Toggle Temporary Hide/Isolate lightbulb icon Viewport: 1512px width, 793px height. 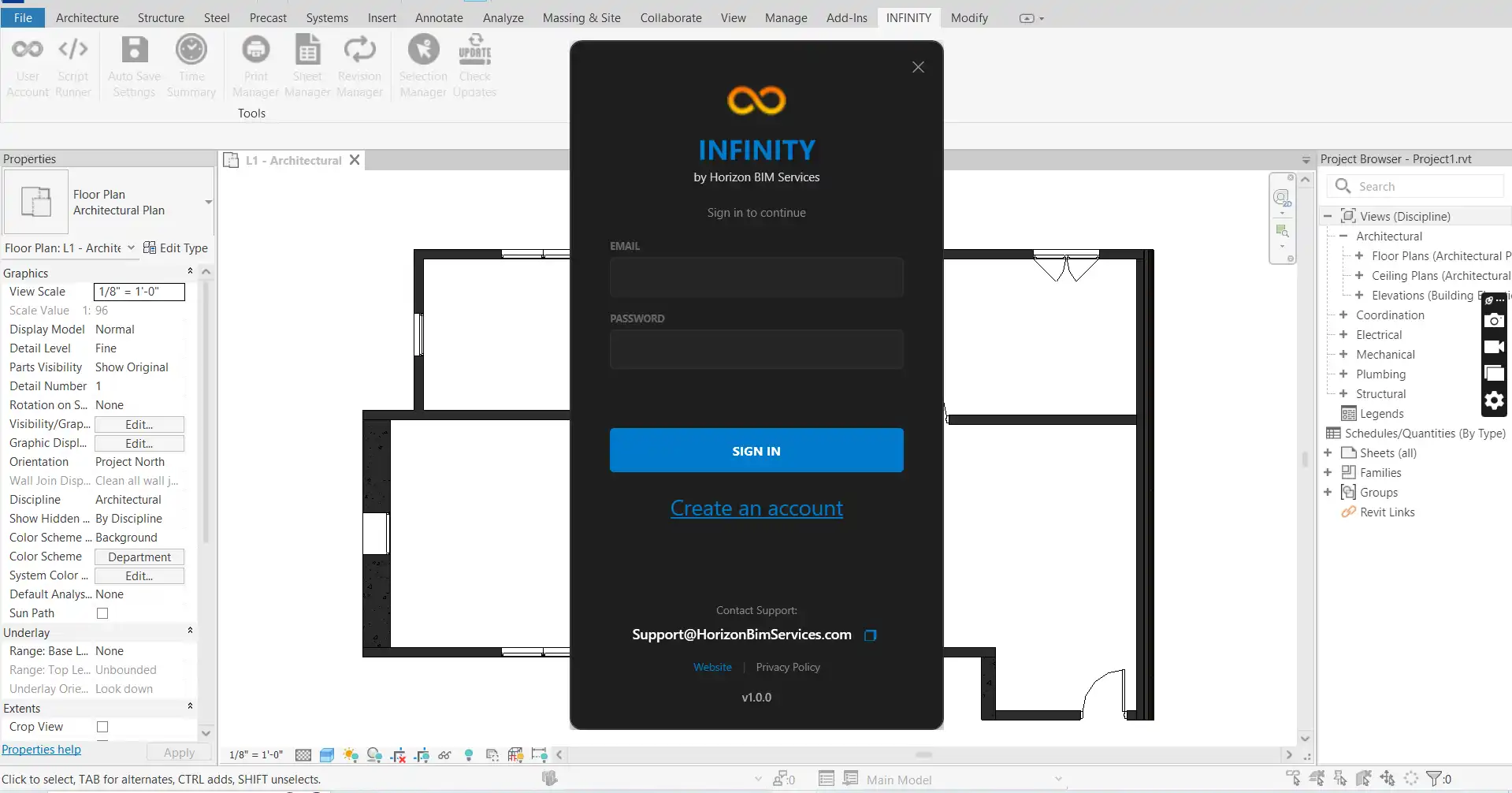(468, 754)
